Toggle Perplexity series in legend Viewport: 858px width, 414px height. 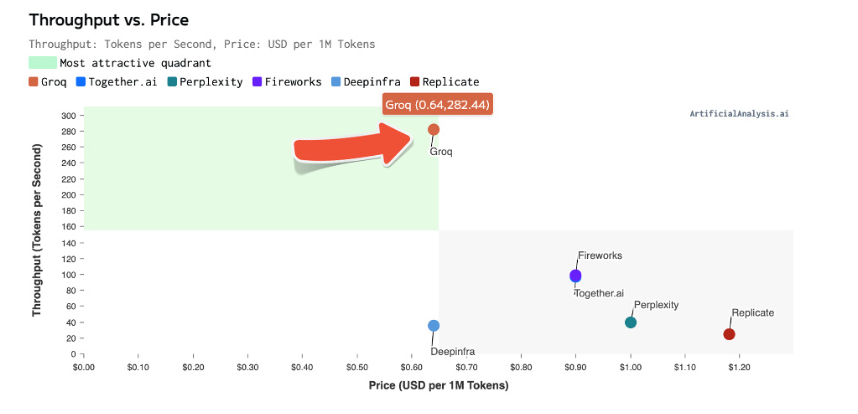pos(205,82)
